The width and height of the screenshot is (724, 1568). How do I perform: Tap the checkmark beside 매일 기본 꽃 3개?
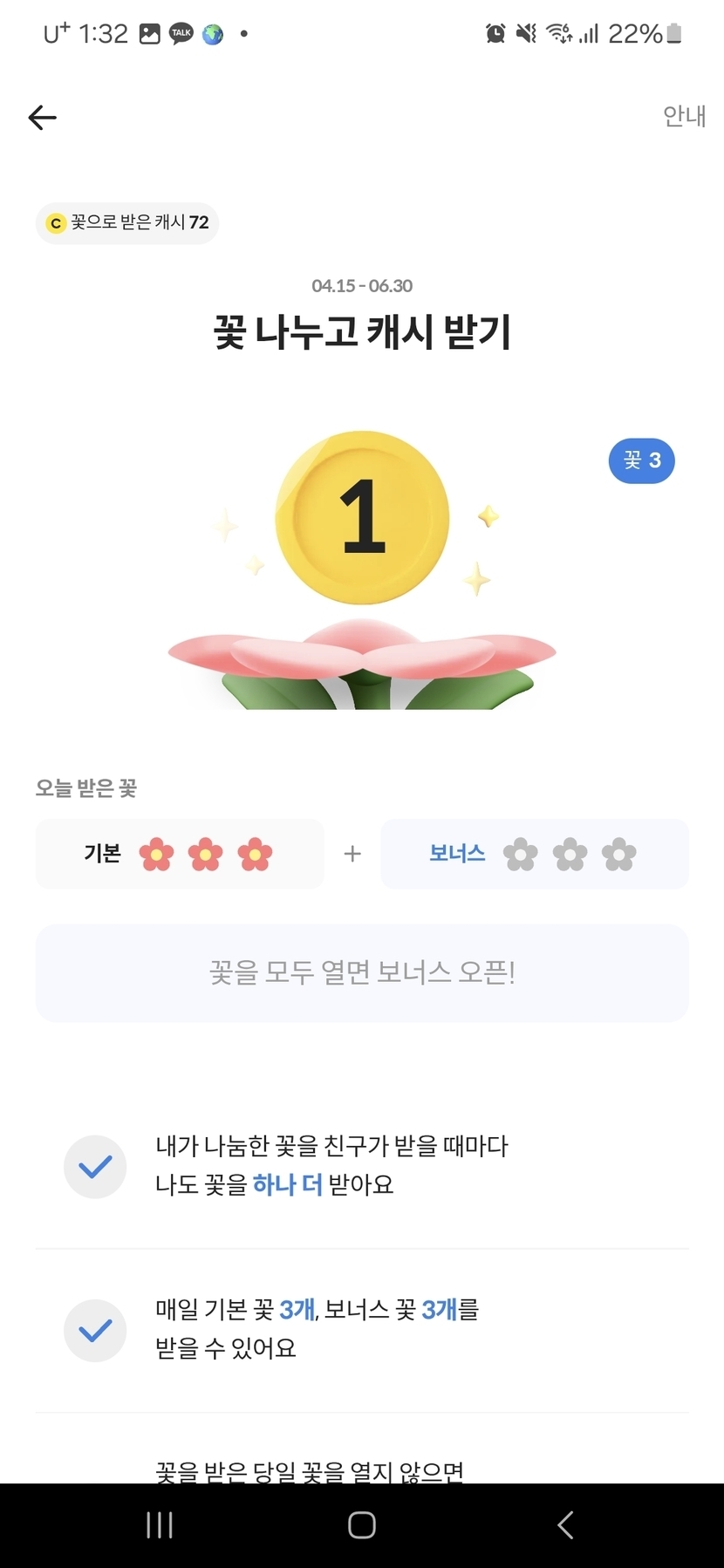[95, 1331]
